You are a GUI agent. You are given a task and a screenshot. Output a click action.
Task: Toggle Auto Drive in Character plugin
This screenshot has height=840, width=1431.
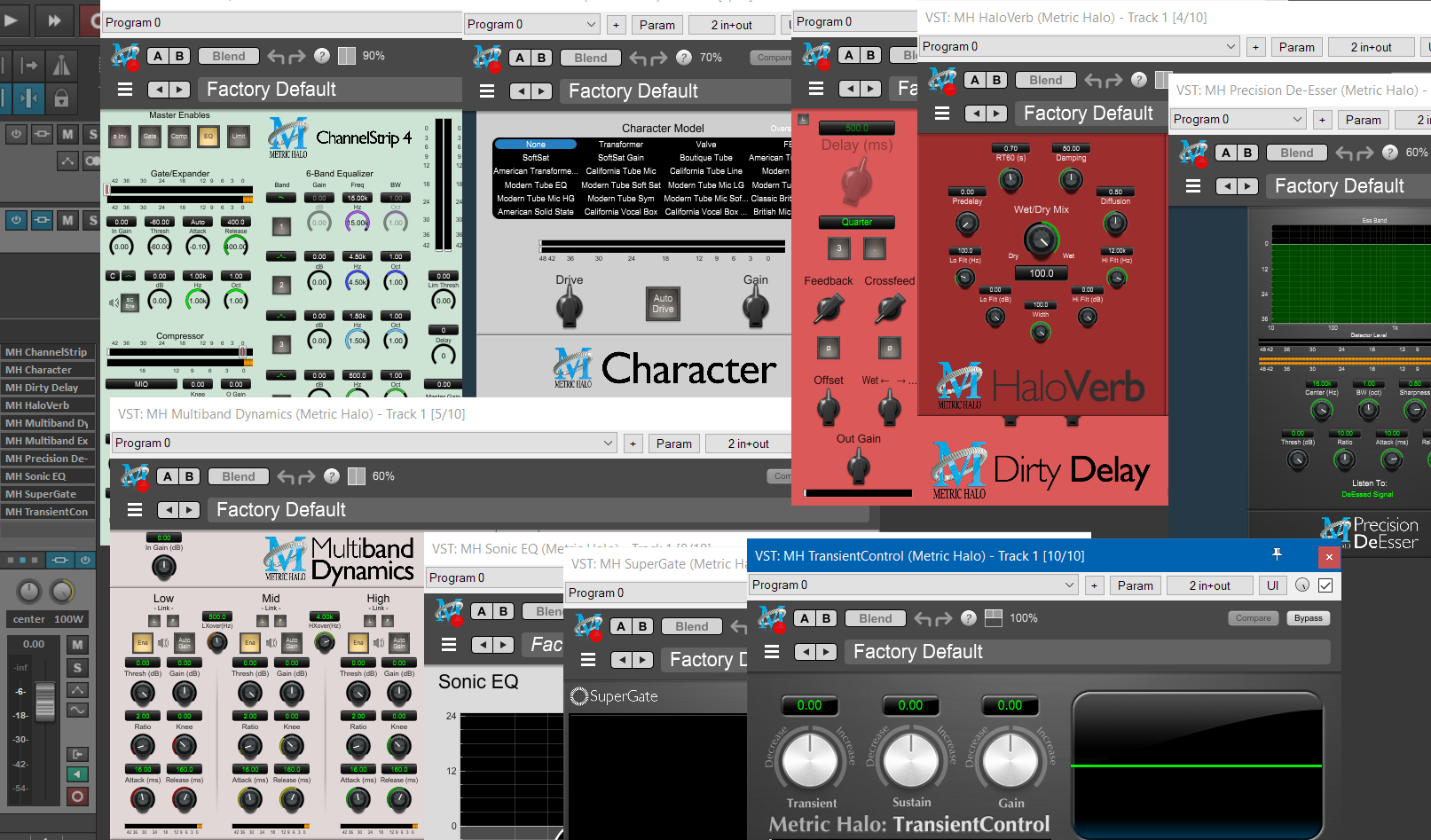point(663,303)
